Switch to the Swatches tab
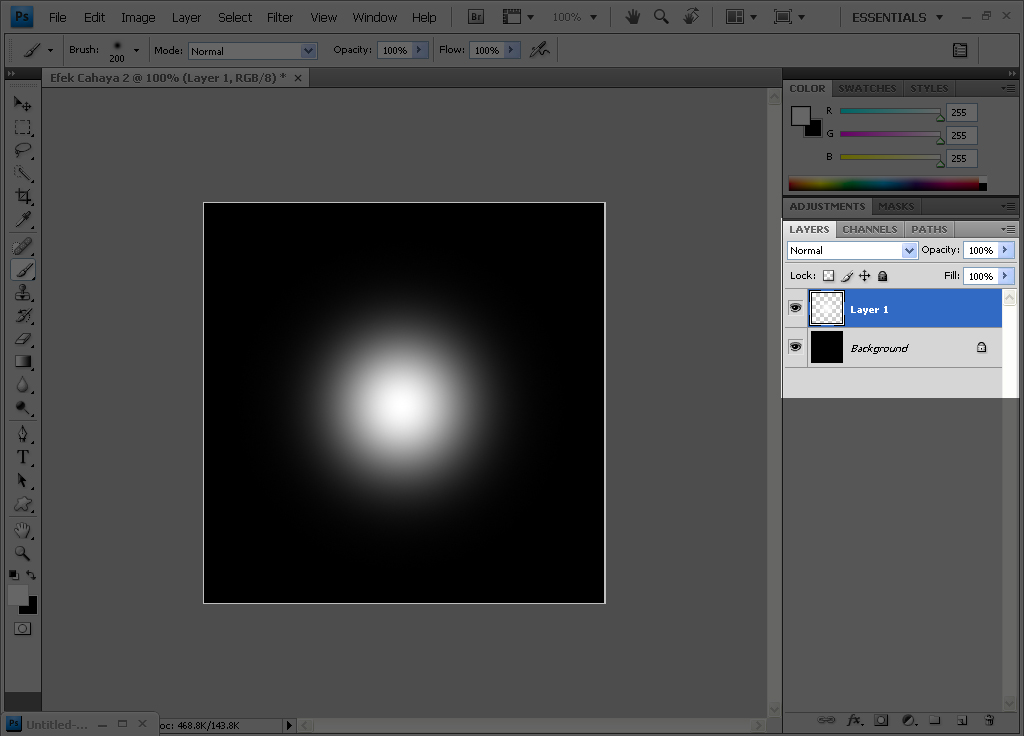This screenshot has width=1024, height=736. pyautogui.click(x=866, y=88)
